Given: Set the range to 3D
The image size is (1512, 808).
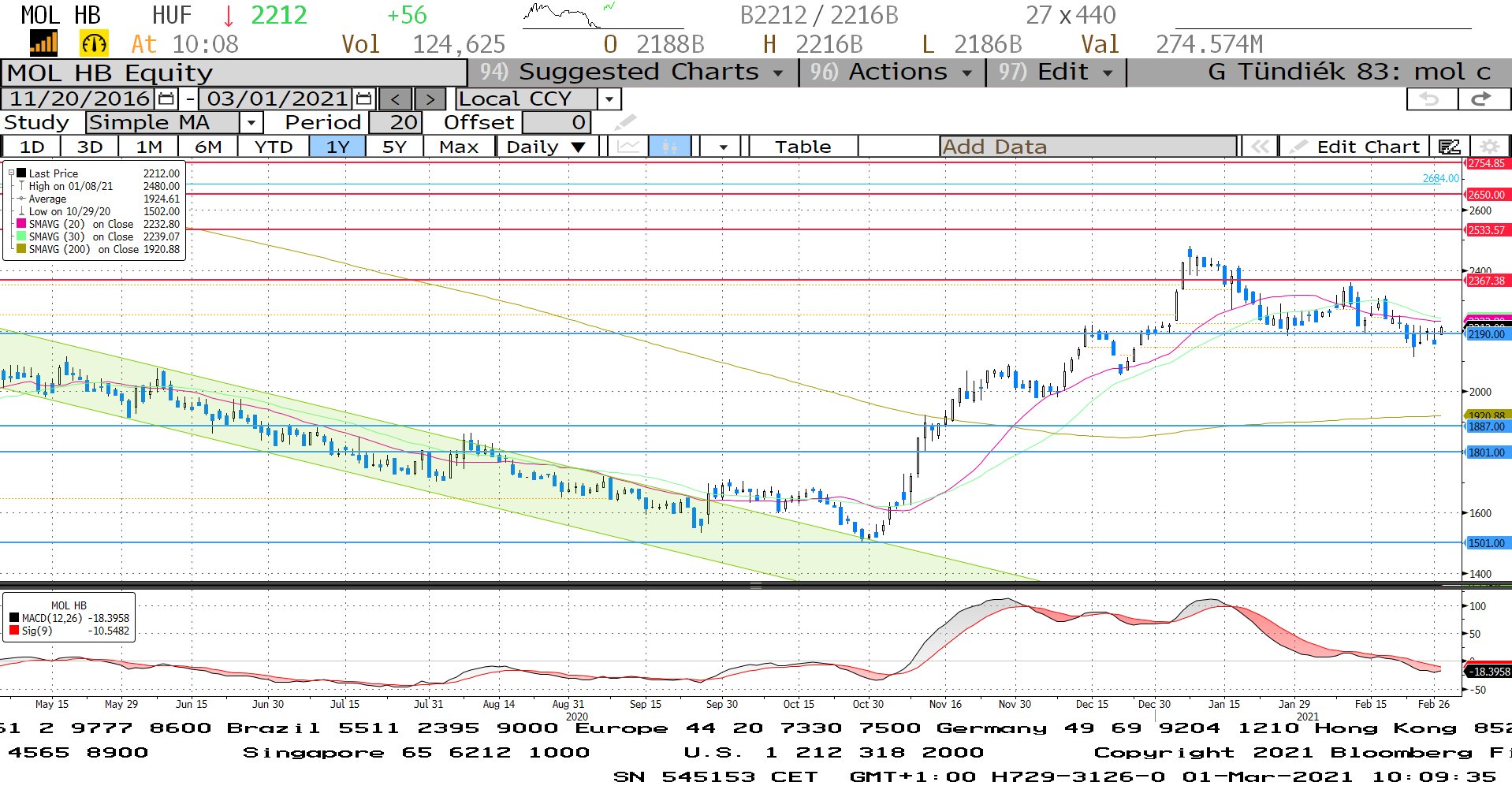Looking at the screenshot, I should click(x=89, y=147).
